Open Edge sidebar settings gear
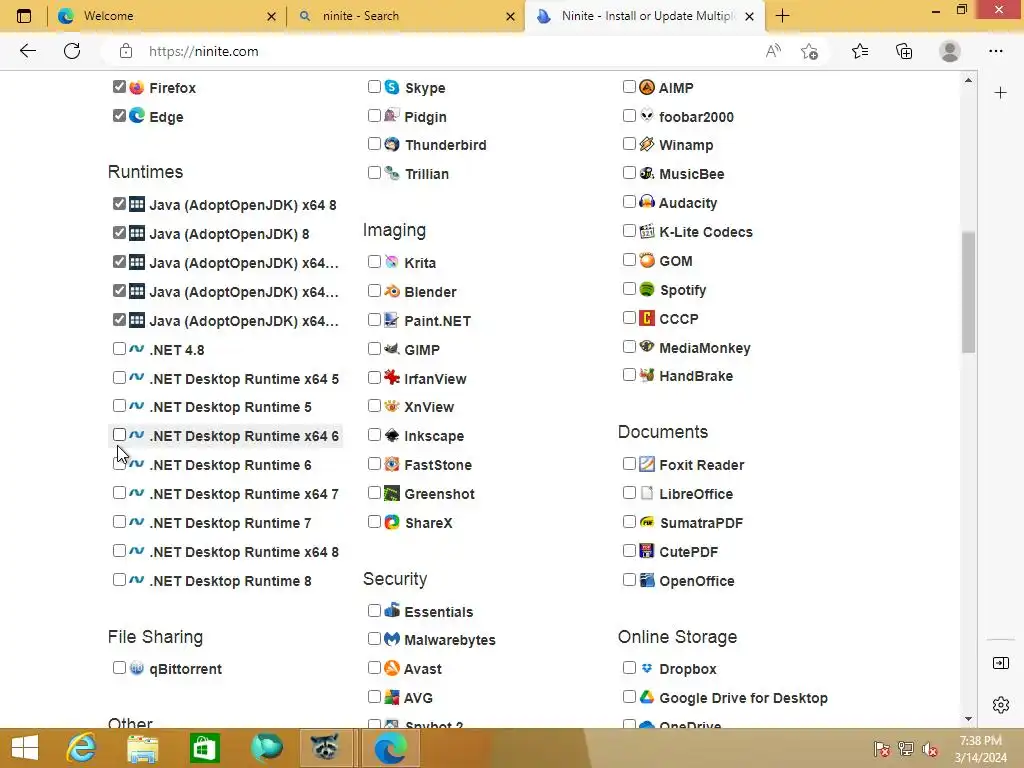This screenshot has width=1024, height=768. (1000, 705)
